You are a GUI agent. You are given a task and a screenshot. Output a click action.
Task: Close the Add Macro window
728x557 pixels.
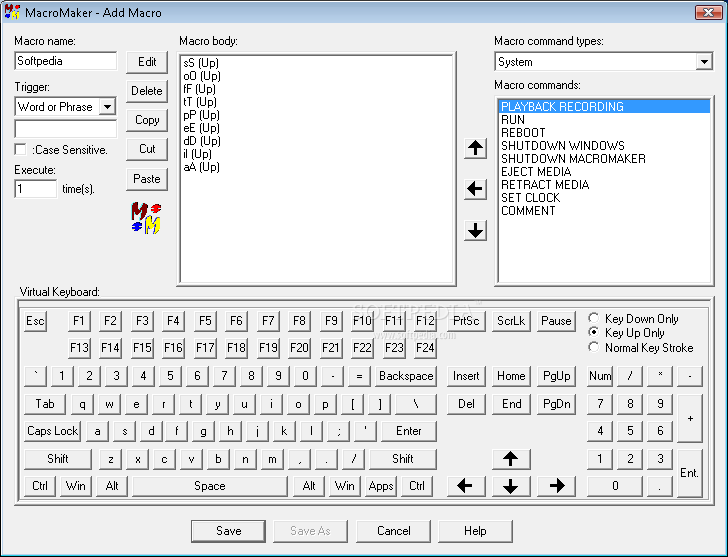[x=708, y=12]
